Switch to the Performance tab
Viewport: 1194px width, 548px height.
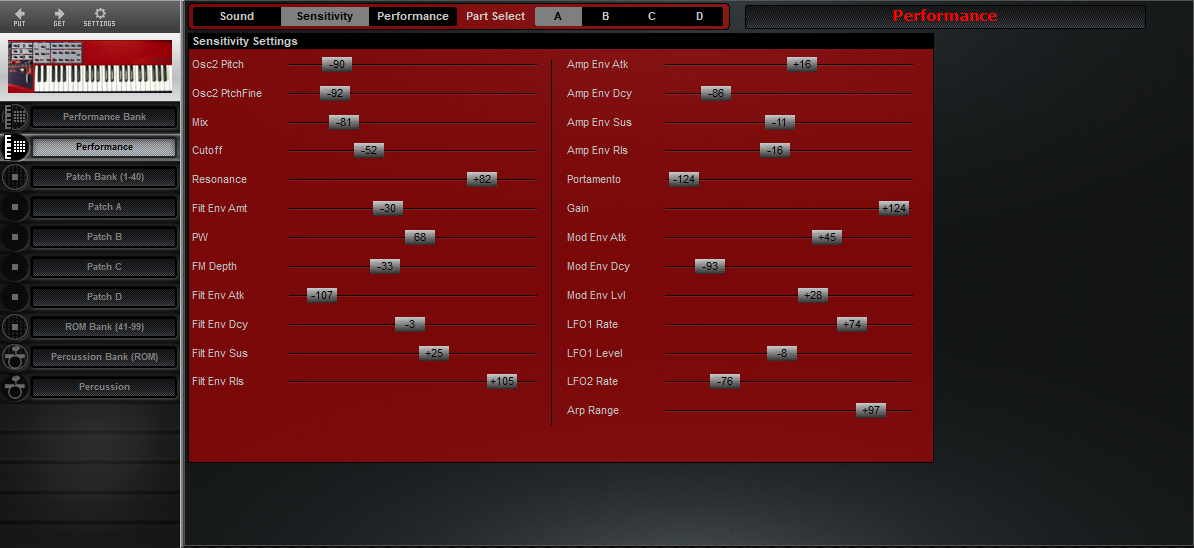412,17
